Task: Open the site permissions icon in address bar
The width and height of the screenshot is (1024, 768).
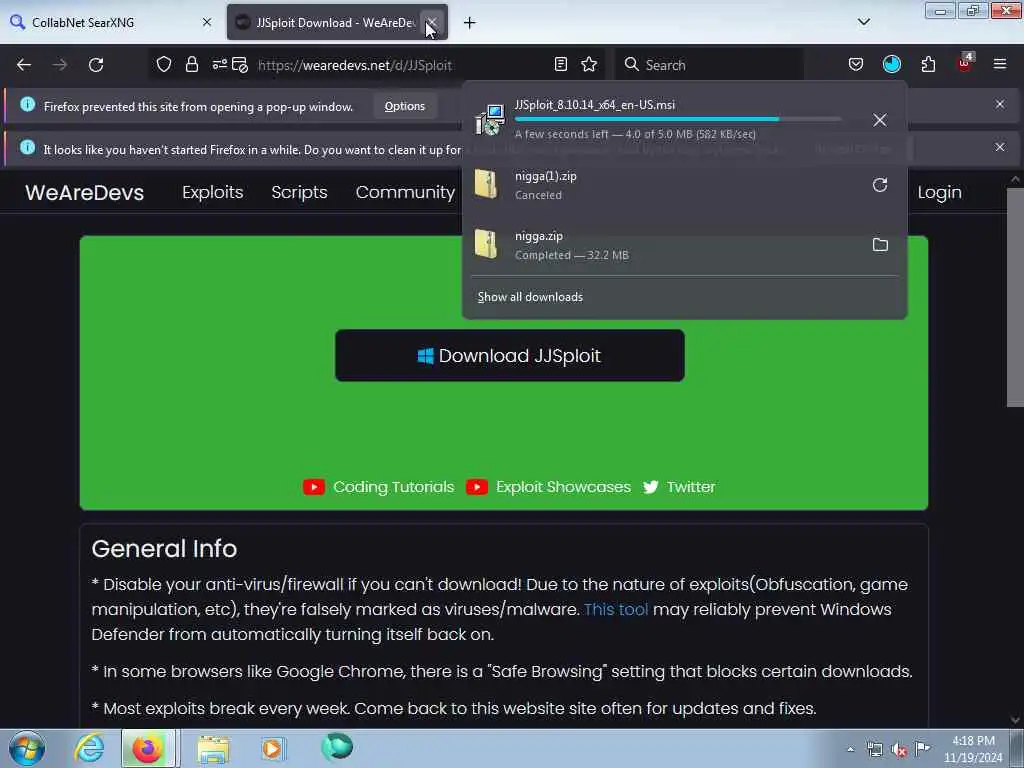Action: pos(219,64)
